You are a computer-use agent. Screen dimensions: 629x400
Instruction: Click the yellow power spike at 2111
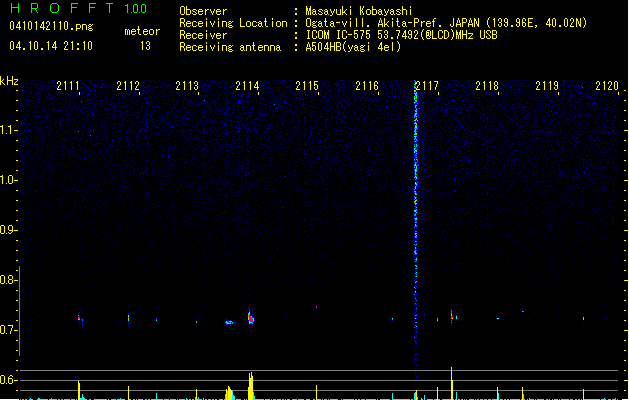[x=79, y=390]
